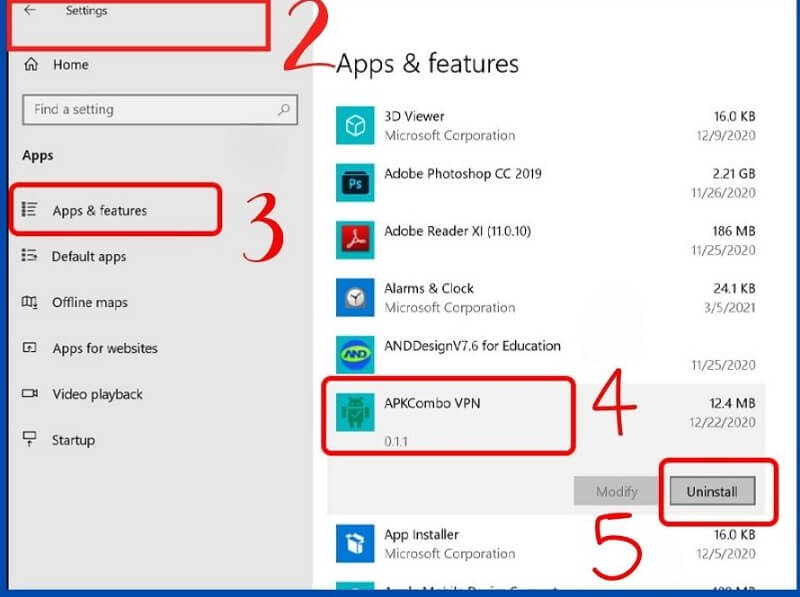The height and width of the screenshot is (597, 800).
Task: Open Offline maps settings
Action: (90, 302)
